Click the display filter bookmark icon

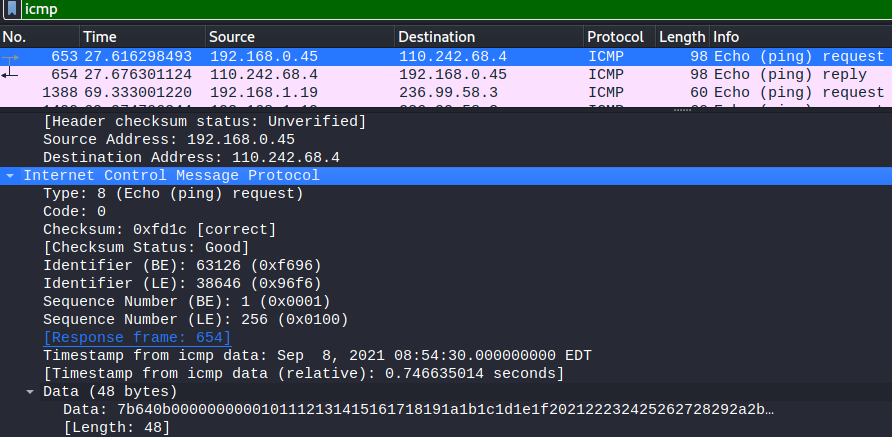[x=11, y=9]
